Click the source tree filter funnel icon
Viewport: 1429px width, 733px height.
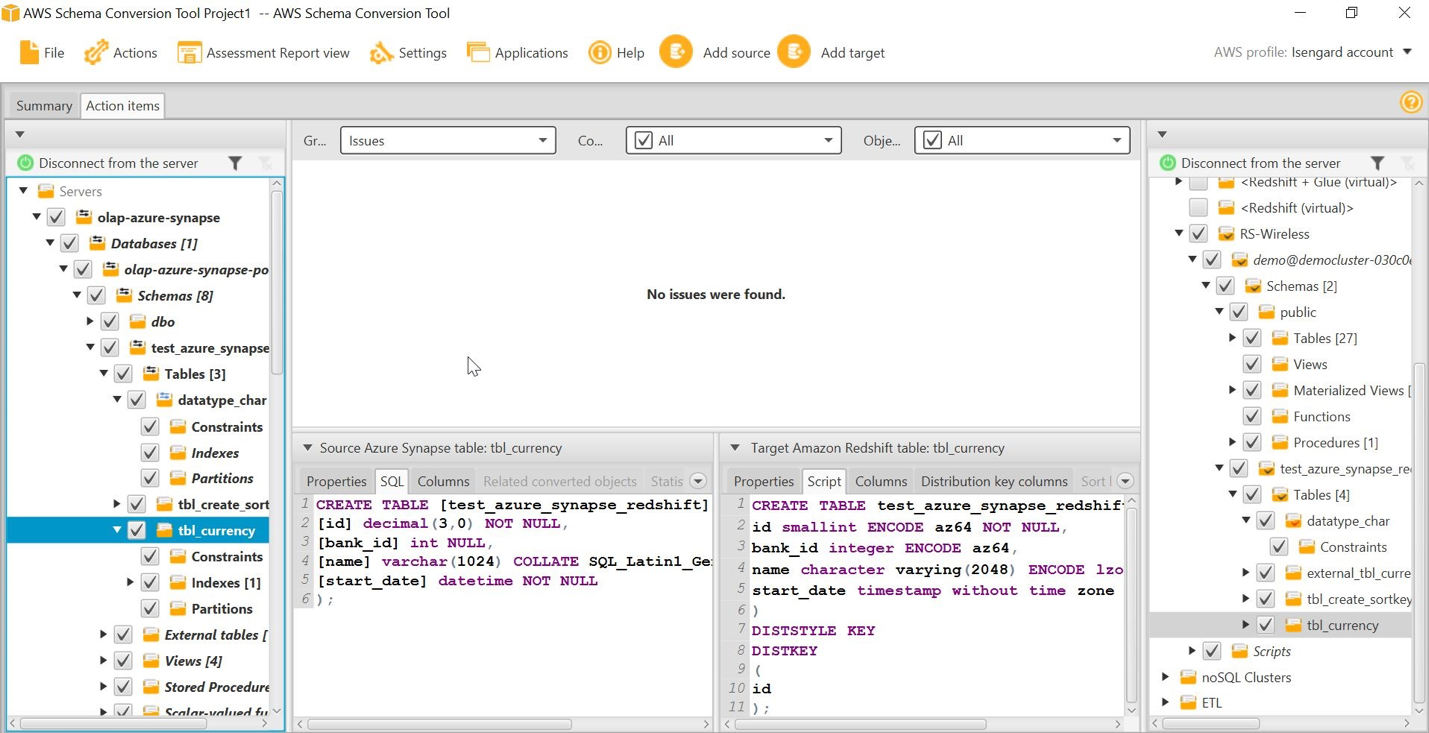235,163
